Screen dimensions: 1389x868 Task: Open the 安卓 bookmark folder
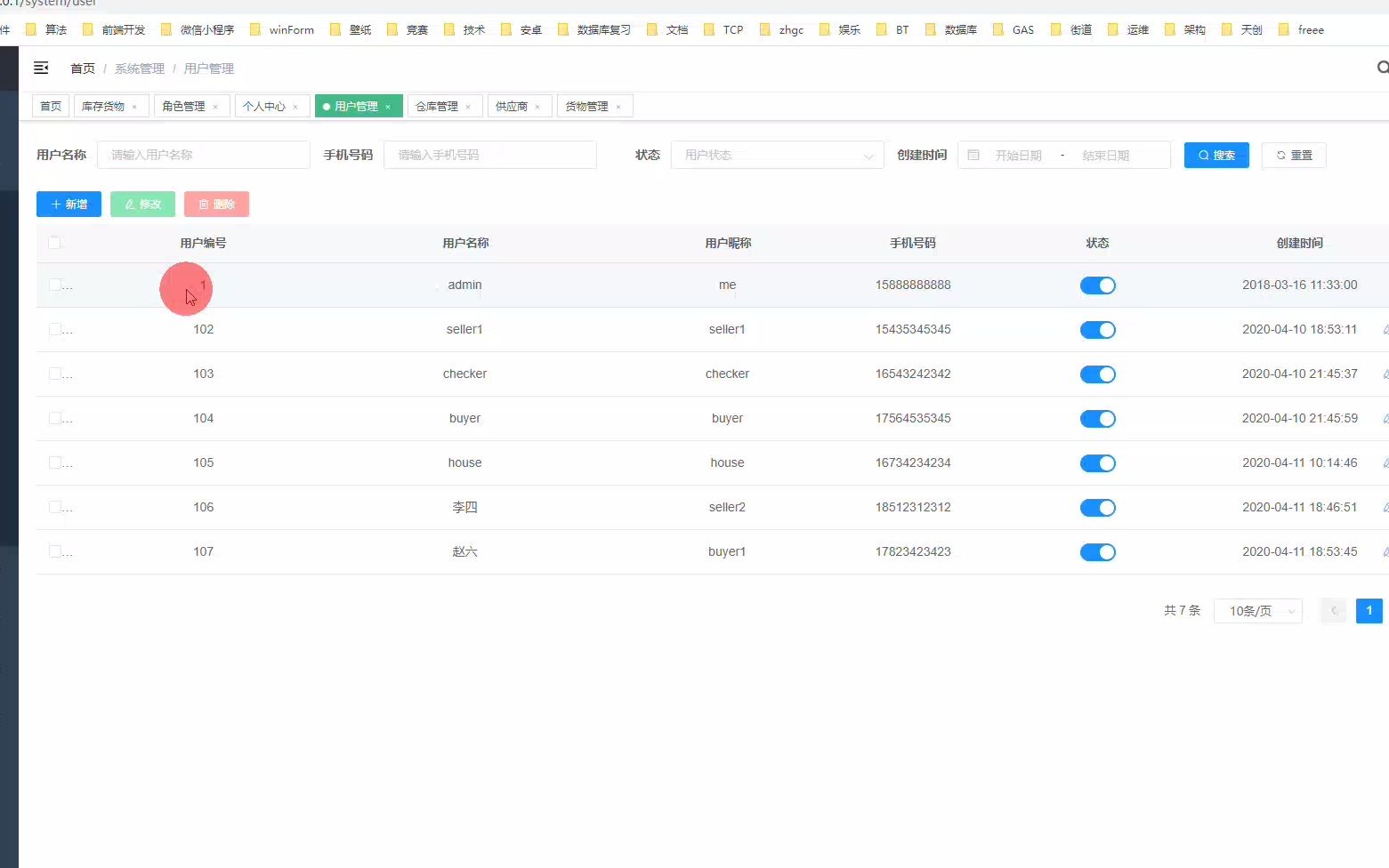[x=521, y=29]
